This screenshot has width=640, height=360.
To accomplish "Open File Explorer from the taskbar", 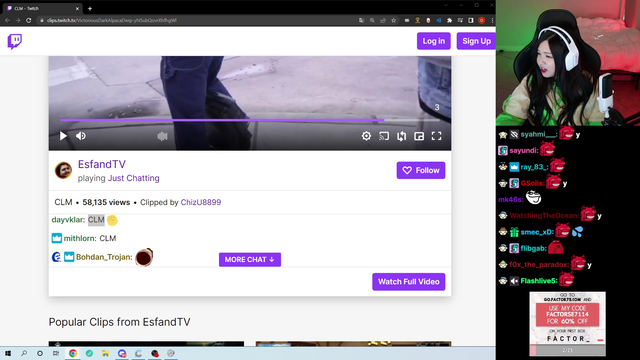I will tap(105, 353).
